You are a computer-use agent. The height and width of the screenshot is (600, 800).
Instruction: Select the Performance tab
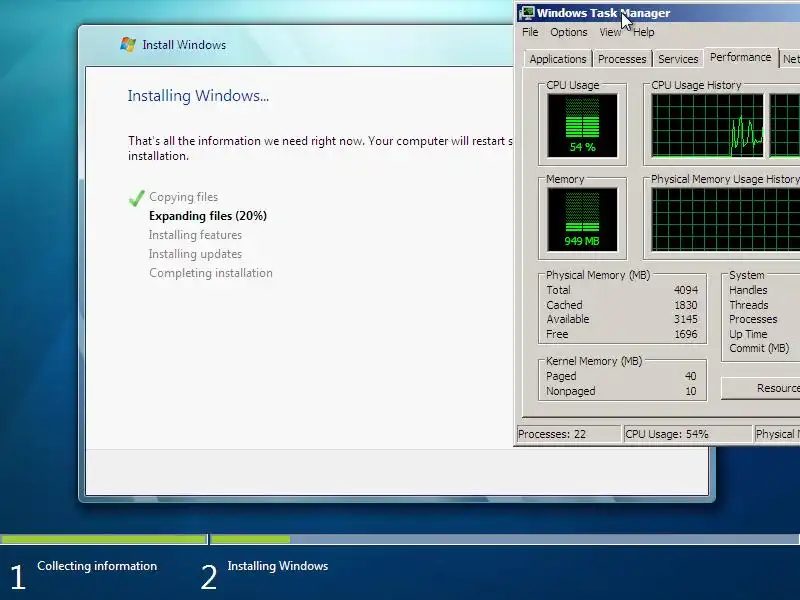(x=740, y=57)
